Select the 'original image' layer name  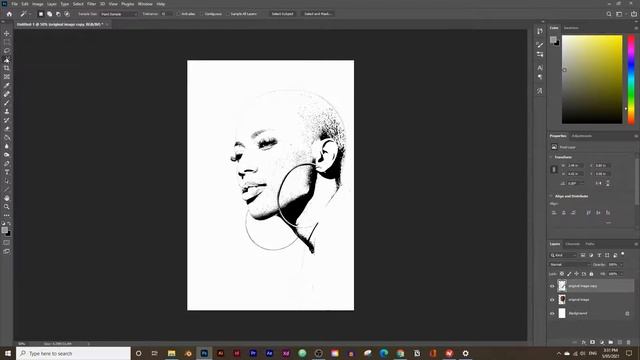578,300
